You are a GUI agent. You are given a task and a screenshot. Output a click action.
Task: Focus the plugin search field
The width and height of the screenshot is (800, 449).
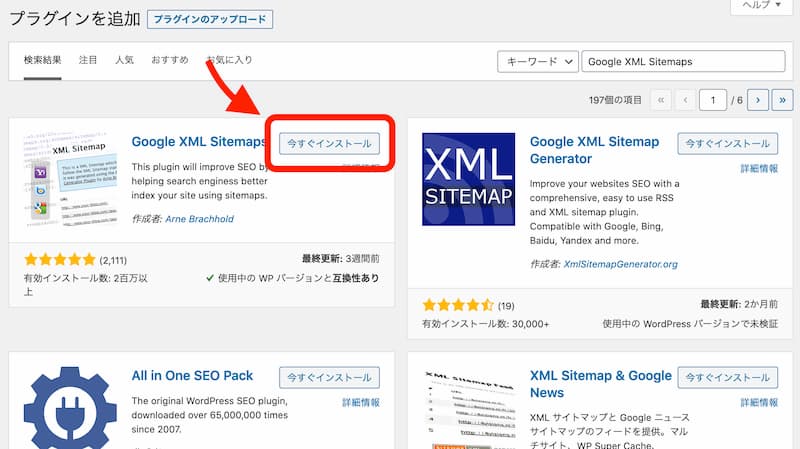pos(683,62)
